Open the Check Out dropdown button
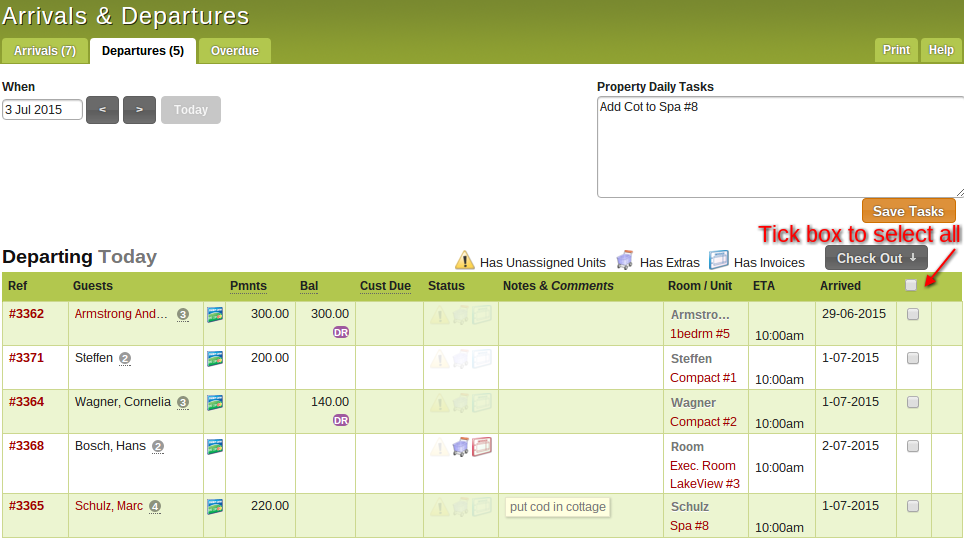 tap(876, 258)
